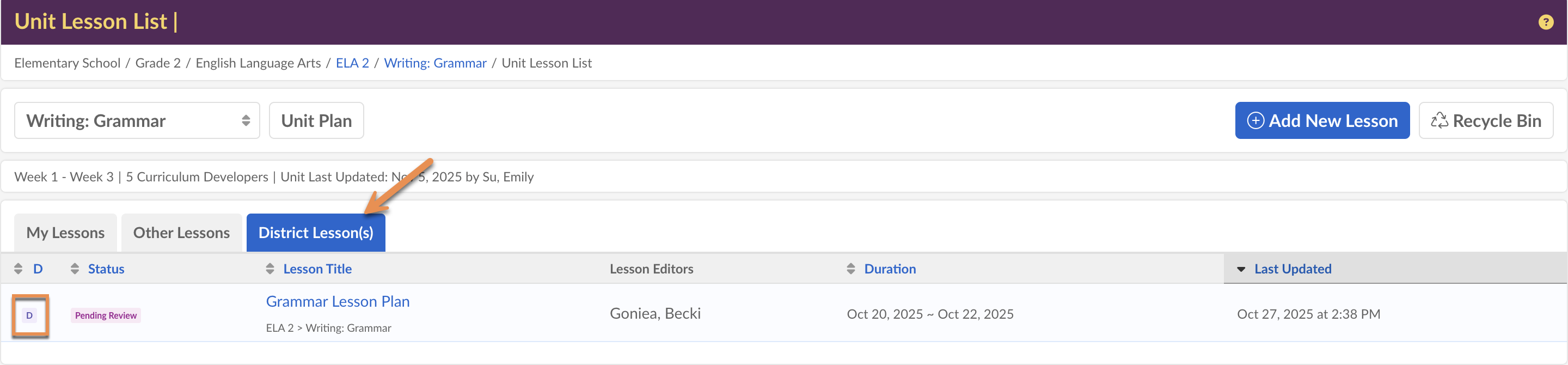Open the Recycle Bin
1568x365 pixels.
(1485, 120)
